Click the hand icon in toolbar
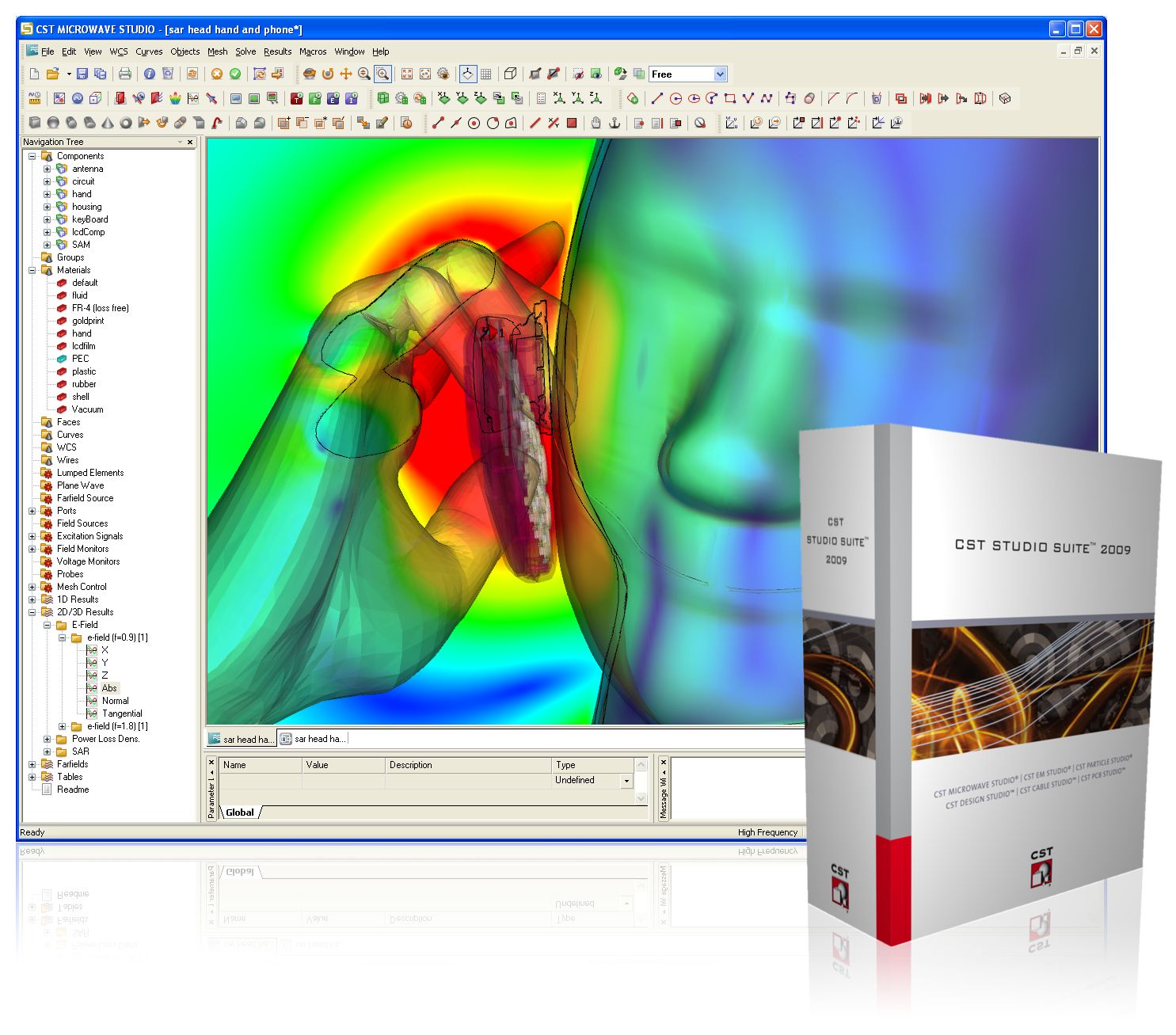 (596, 123)
